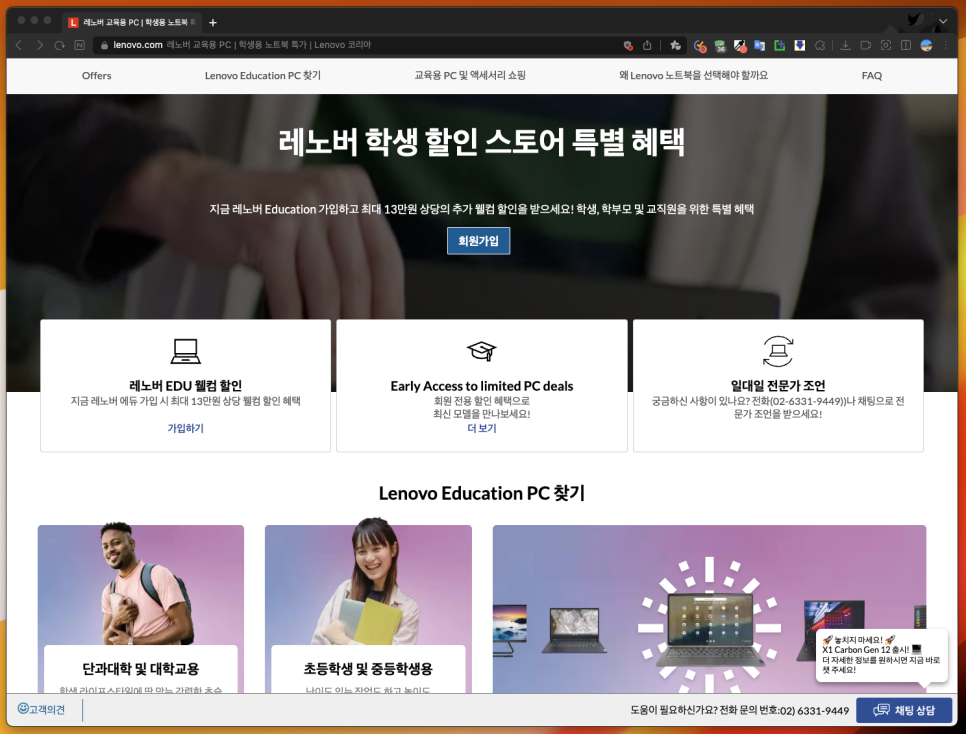Click Early Access to limited PC deals heading
Screen dimensions: 966x734
[482, 386]
